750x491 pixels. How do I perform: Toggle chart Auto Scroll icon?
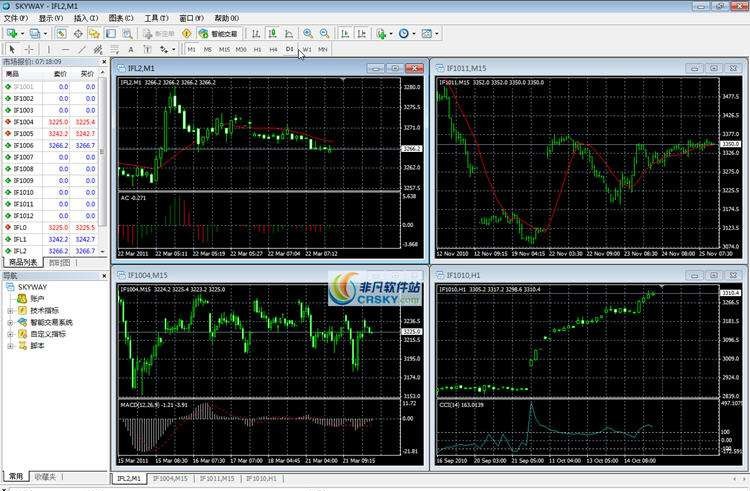click(x=344, y=33)
